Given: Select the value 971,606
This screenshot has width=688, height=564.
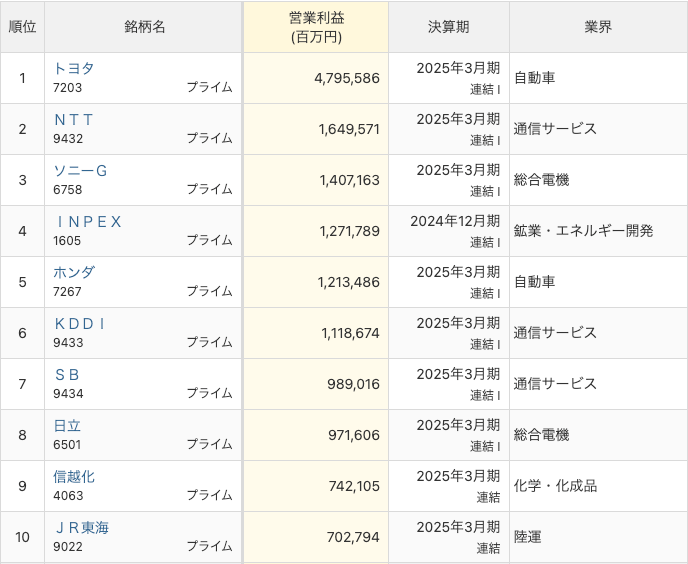Looking at the screenshot, I should tap(354, 435).
